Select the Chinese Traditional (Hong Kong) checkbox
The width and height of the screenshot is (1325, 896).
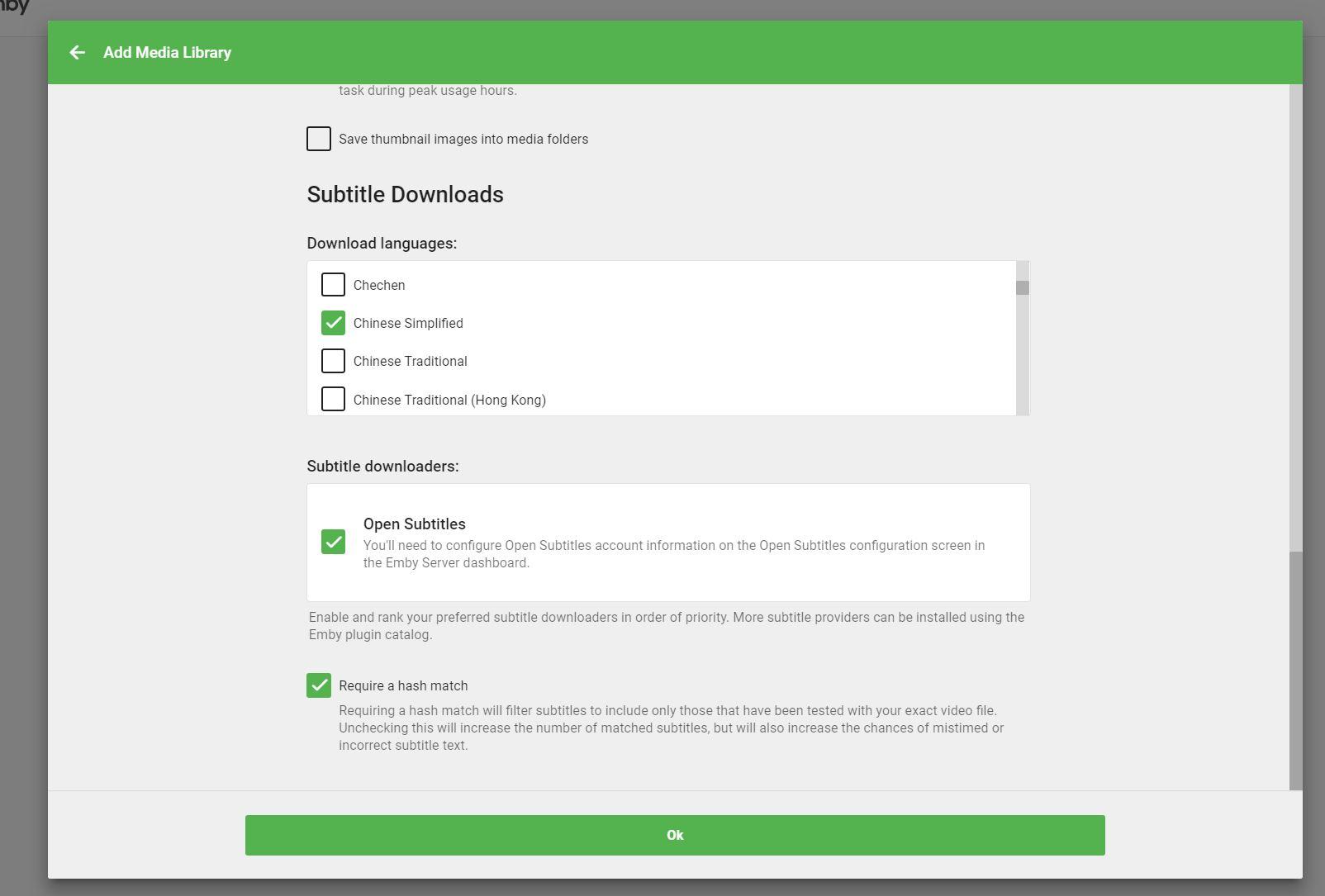pyautogui.click(x=333, y=400)
